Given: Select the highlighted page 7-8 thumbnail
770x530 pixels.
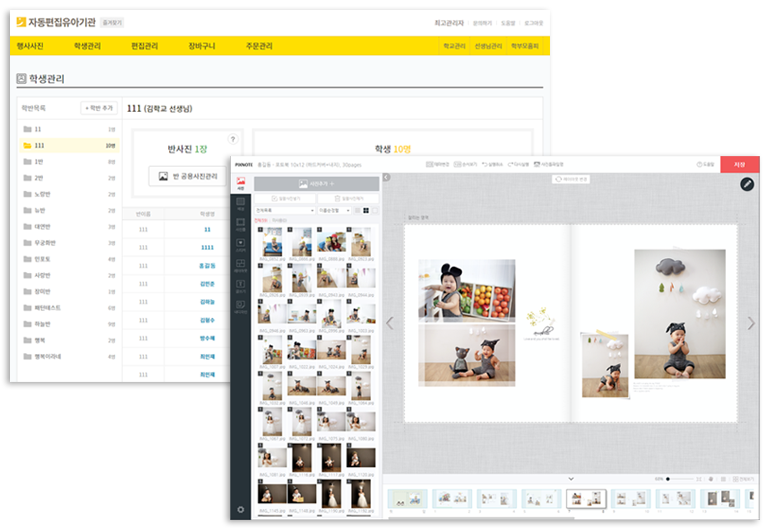Looking at the screenshot, I should point(586,499).
